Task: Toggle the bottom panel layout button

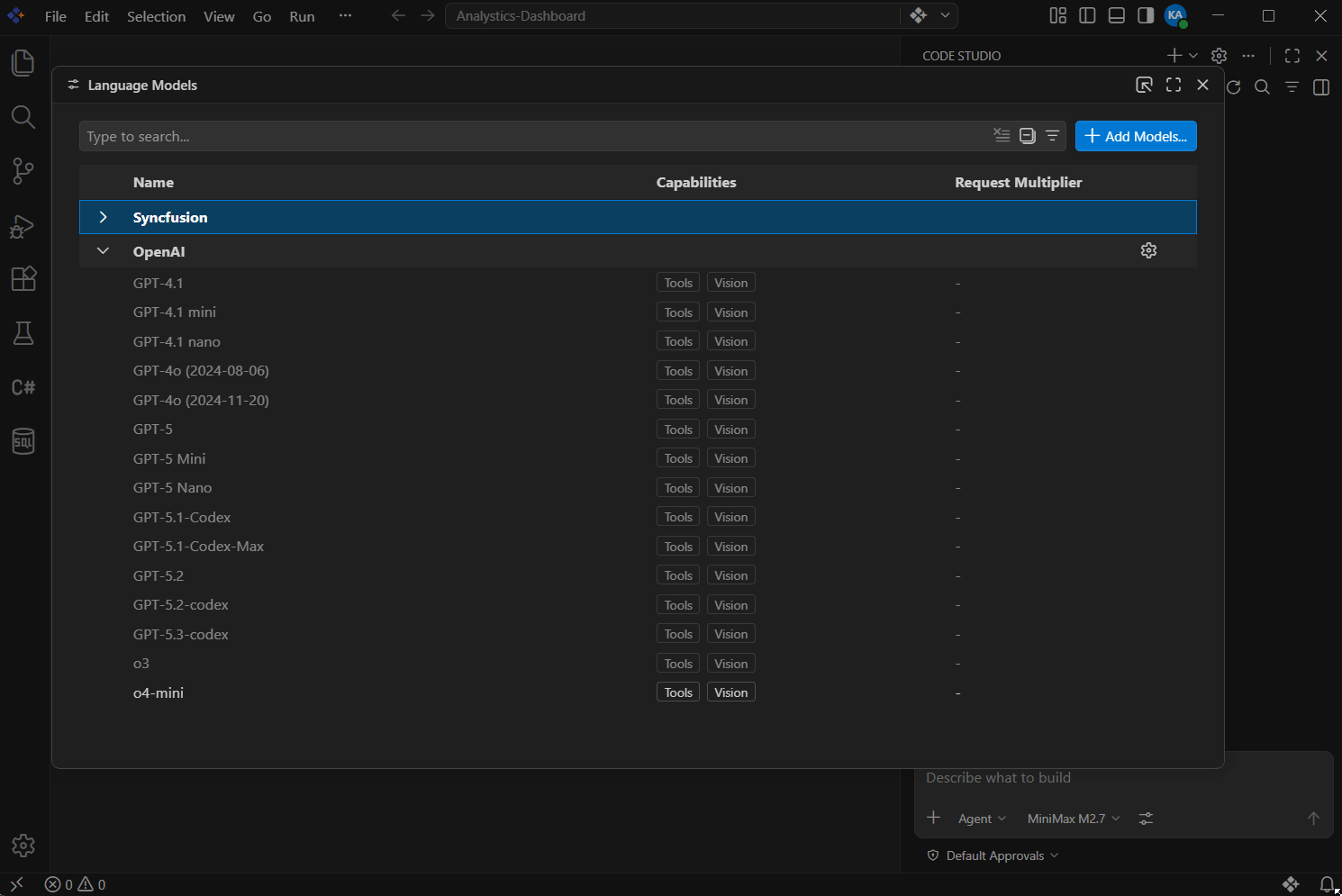Action: [x=1117, y=15]
